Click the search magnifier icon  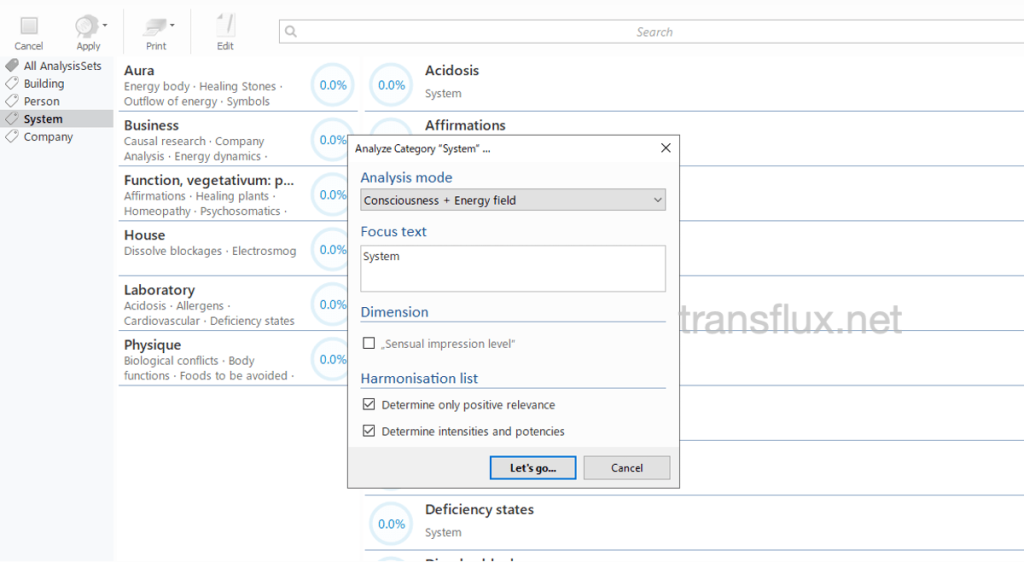pos(291,32)
